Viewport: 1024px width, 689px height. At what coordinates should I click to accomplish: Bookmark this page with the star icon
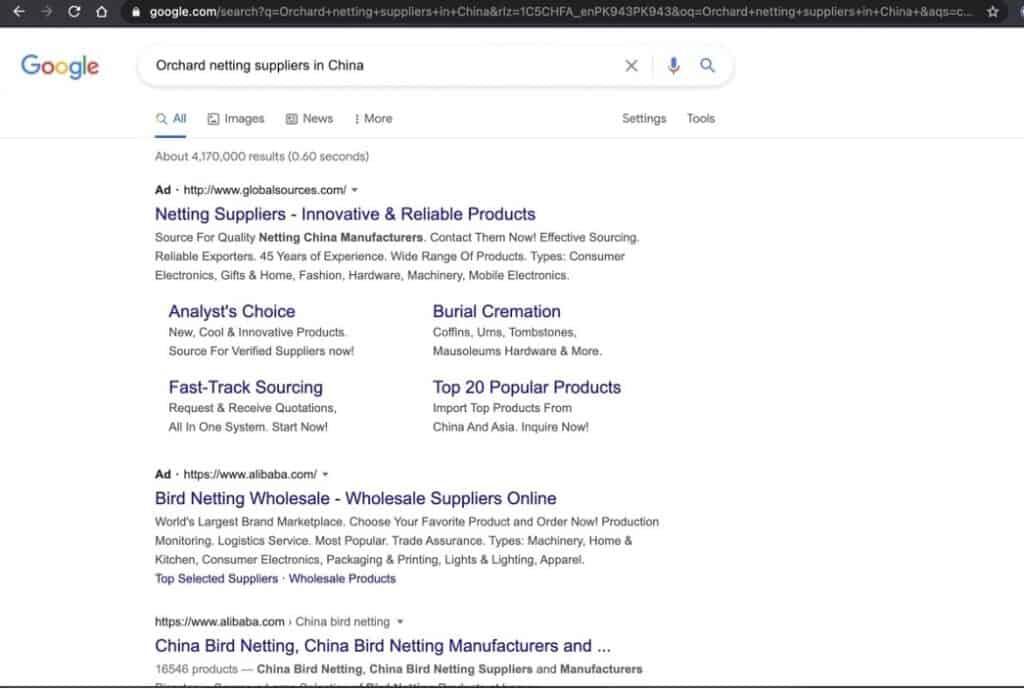tap(993, 12)
